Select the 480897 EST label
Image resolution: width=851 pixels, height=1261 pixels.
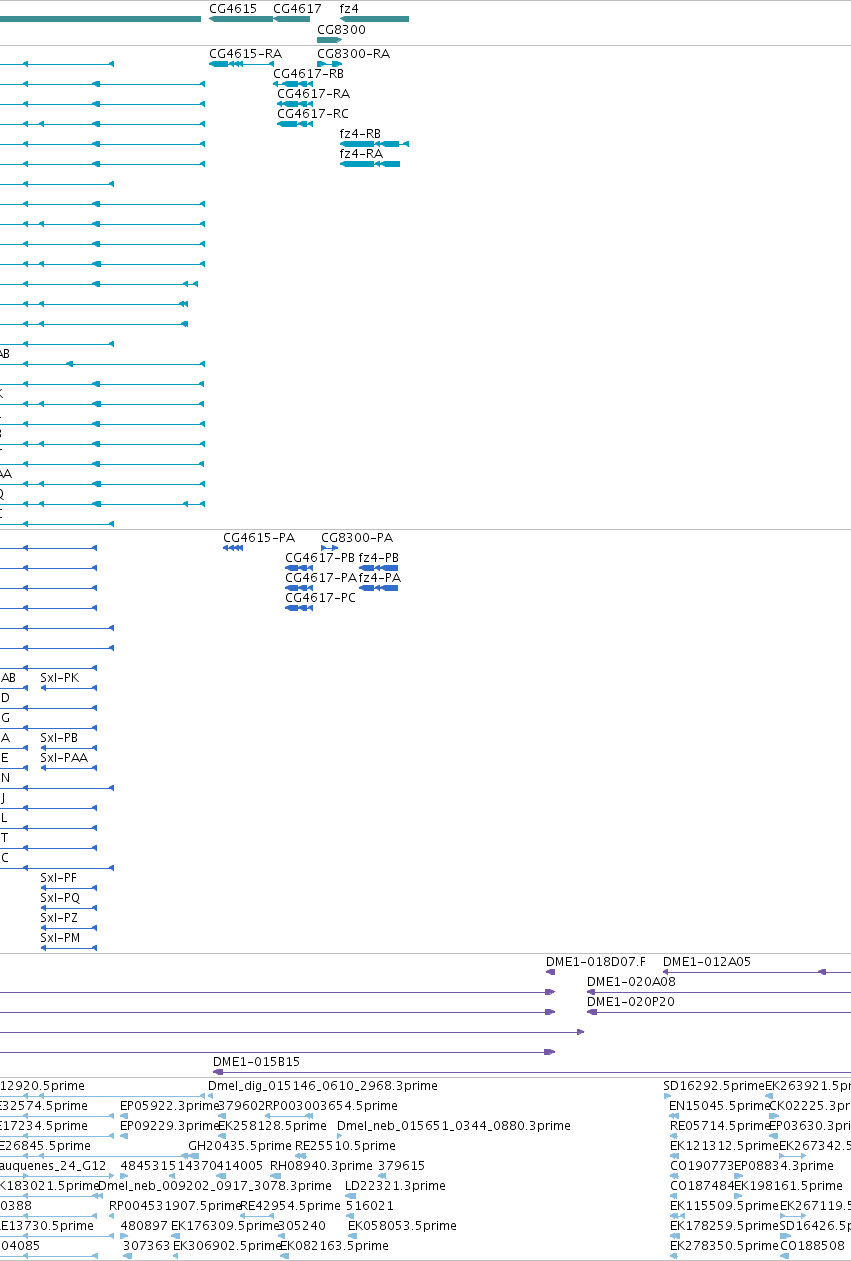pos(144,1226)
